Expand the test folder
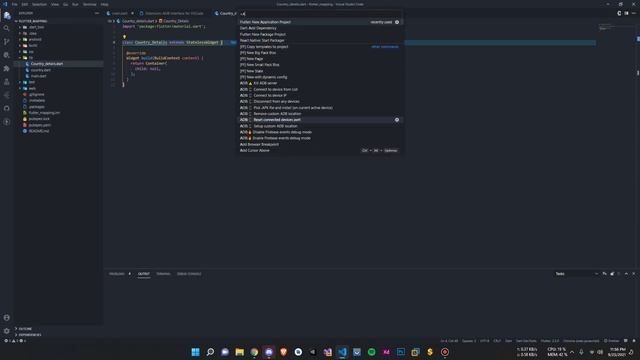 (x=59, y=82)
